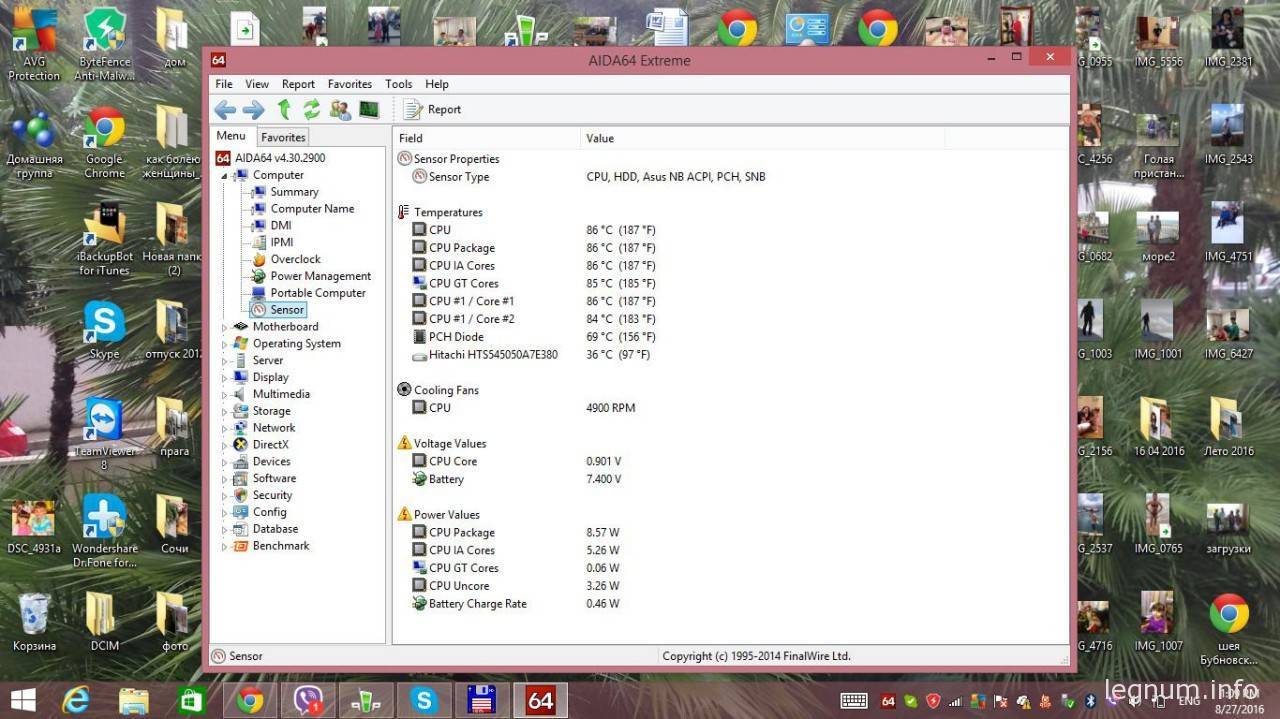Open the Report wizard toolbar button
Viewport: 1280px width, 719px height.
click(432, 110)
